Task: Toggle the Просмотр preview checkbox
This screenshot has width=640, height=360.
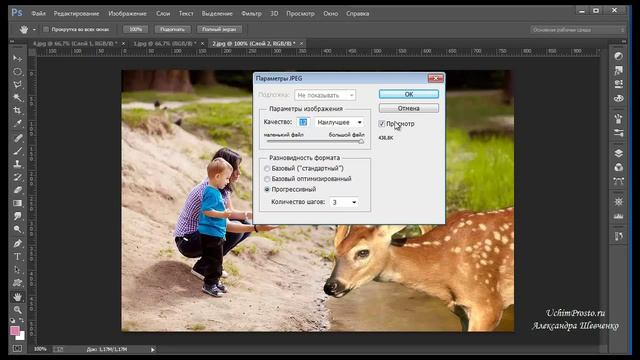Action: coord(382,124)
